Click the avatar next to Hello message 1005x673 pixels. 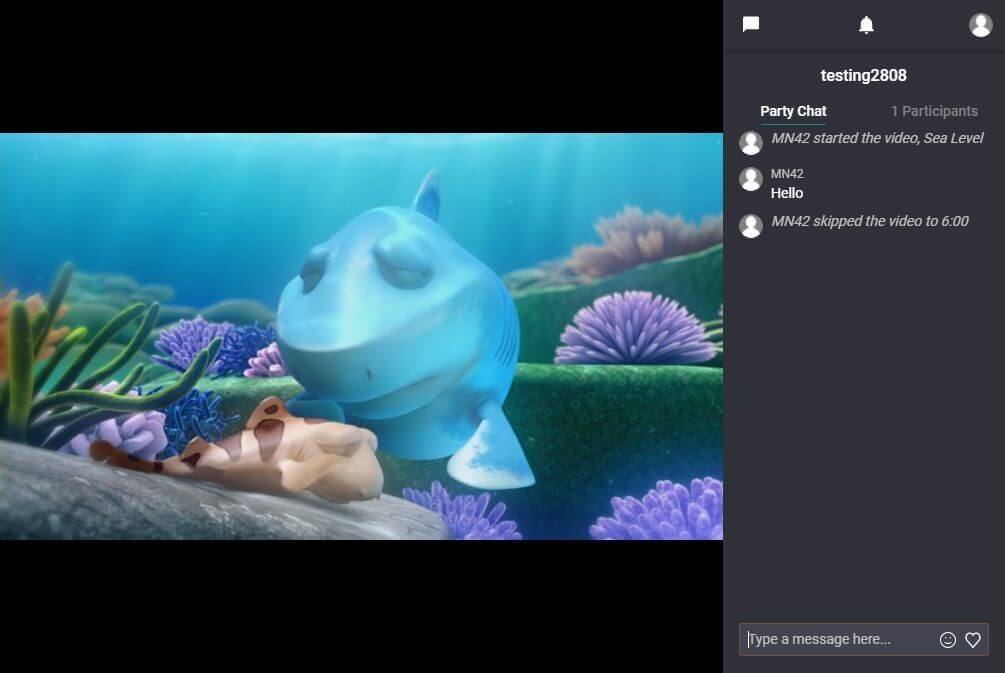coord(751,179)
